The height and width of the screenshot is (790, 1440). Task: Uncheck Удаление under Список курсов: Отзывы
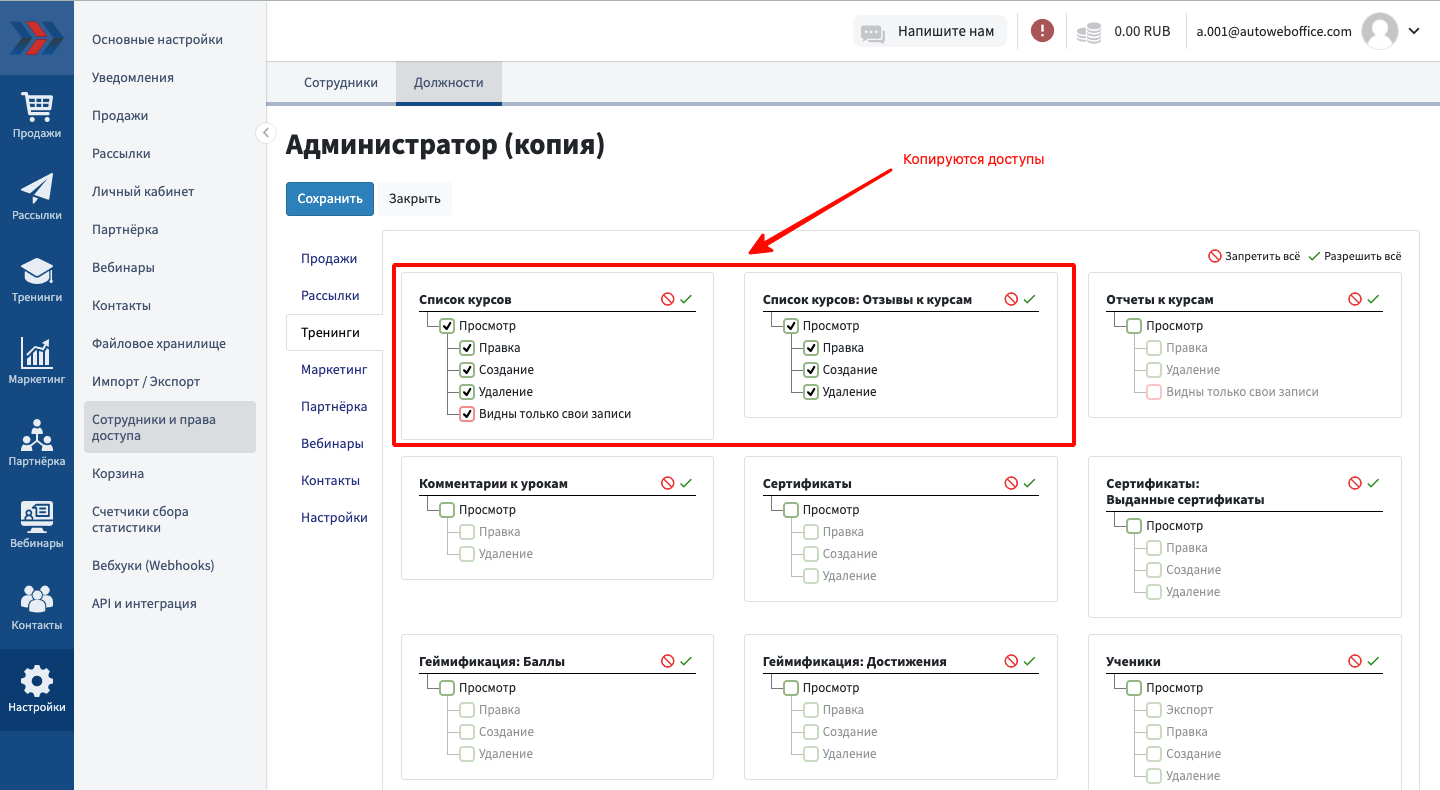(x=811, y=392)
